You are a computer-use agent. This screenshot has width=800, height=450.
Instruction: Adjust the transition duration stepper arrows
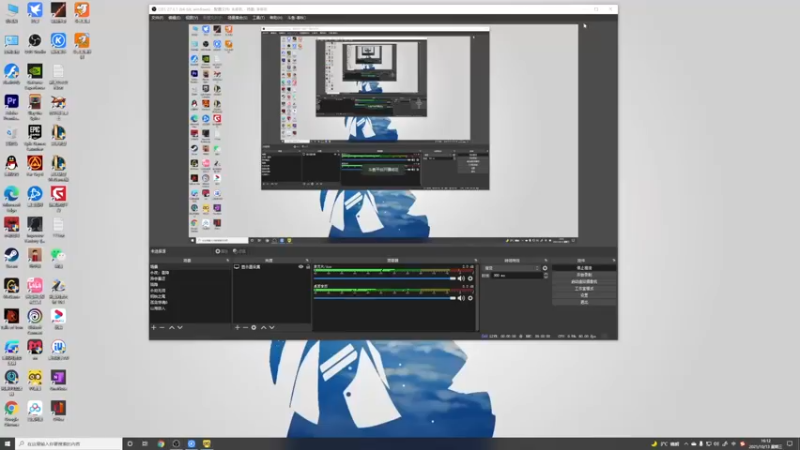[546, 276]
